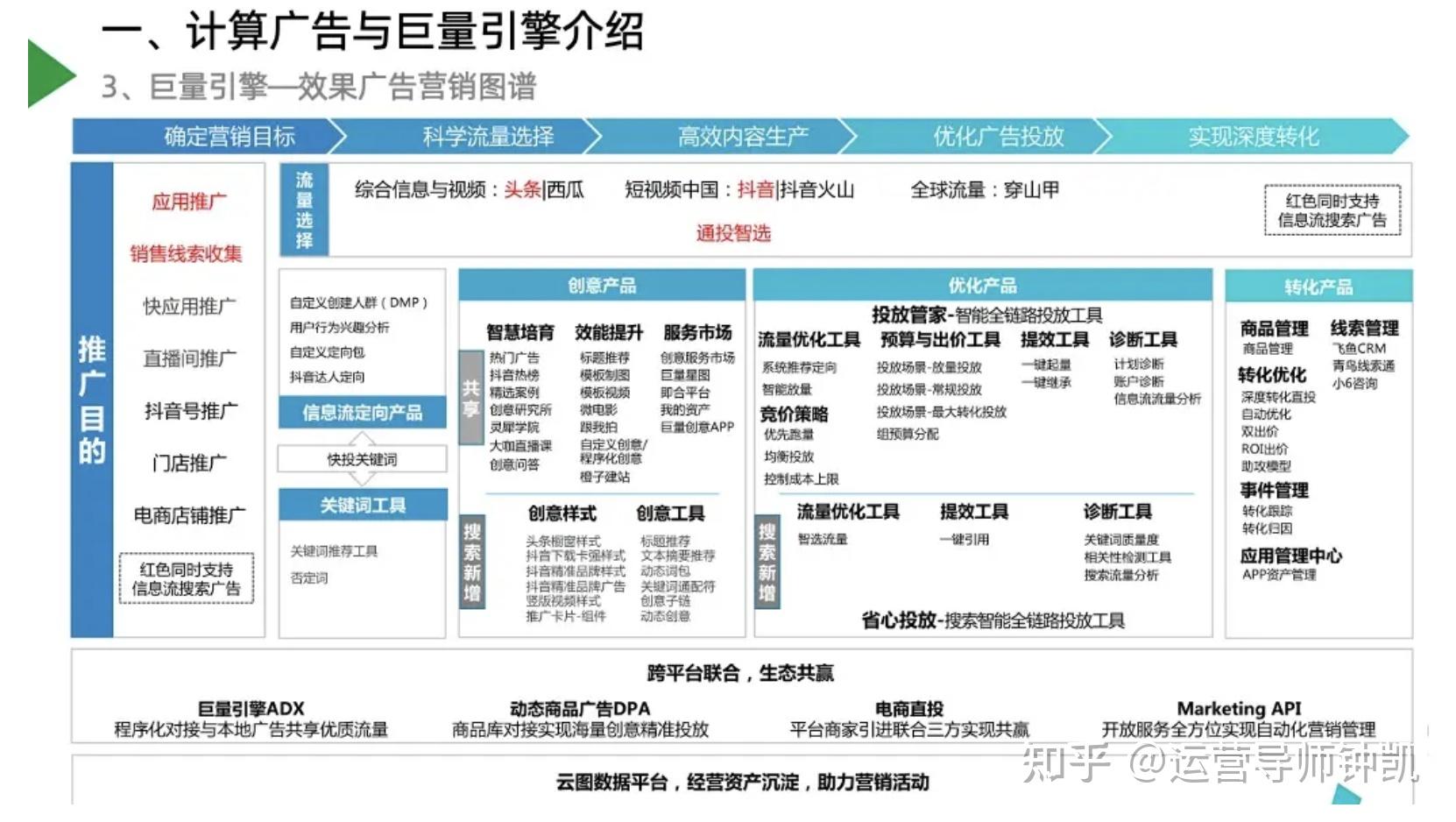Click the 快投关键词 box
The width and height of the screenshot is (1456, 822).
click(x=363, y=459)
